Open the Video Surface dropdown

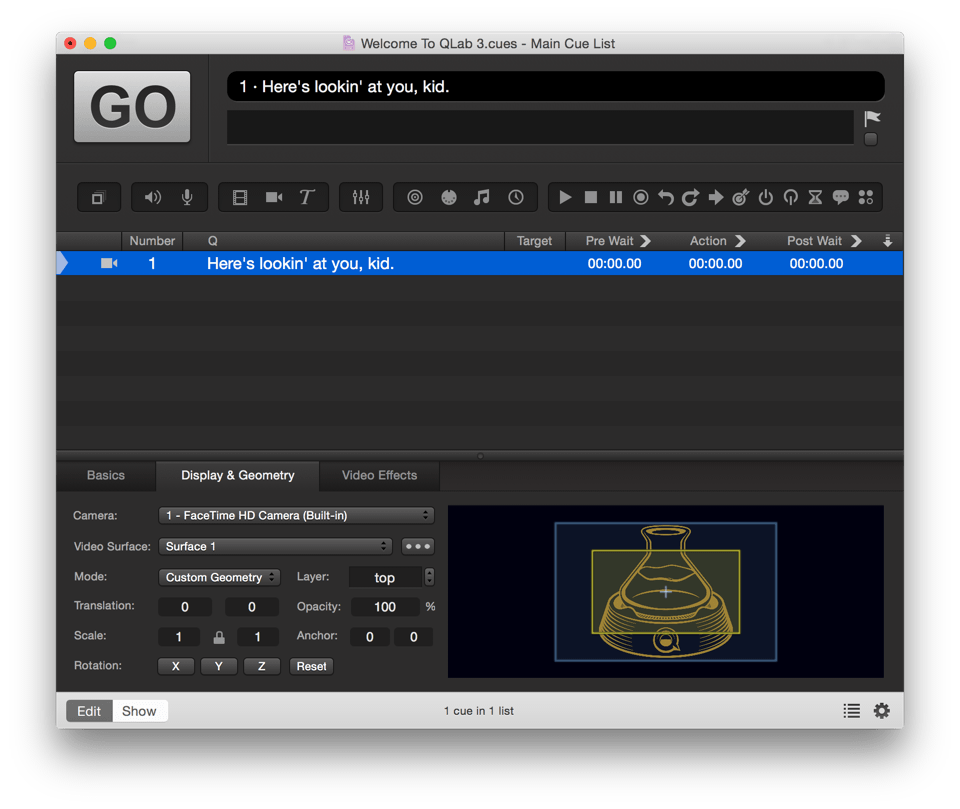tap(275, 547)
